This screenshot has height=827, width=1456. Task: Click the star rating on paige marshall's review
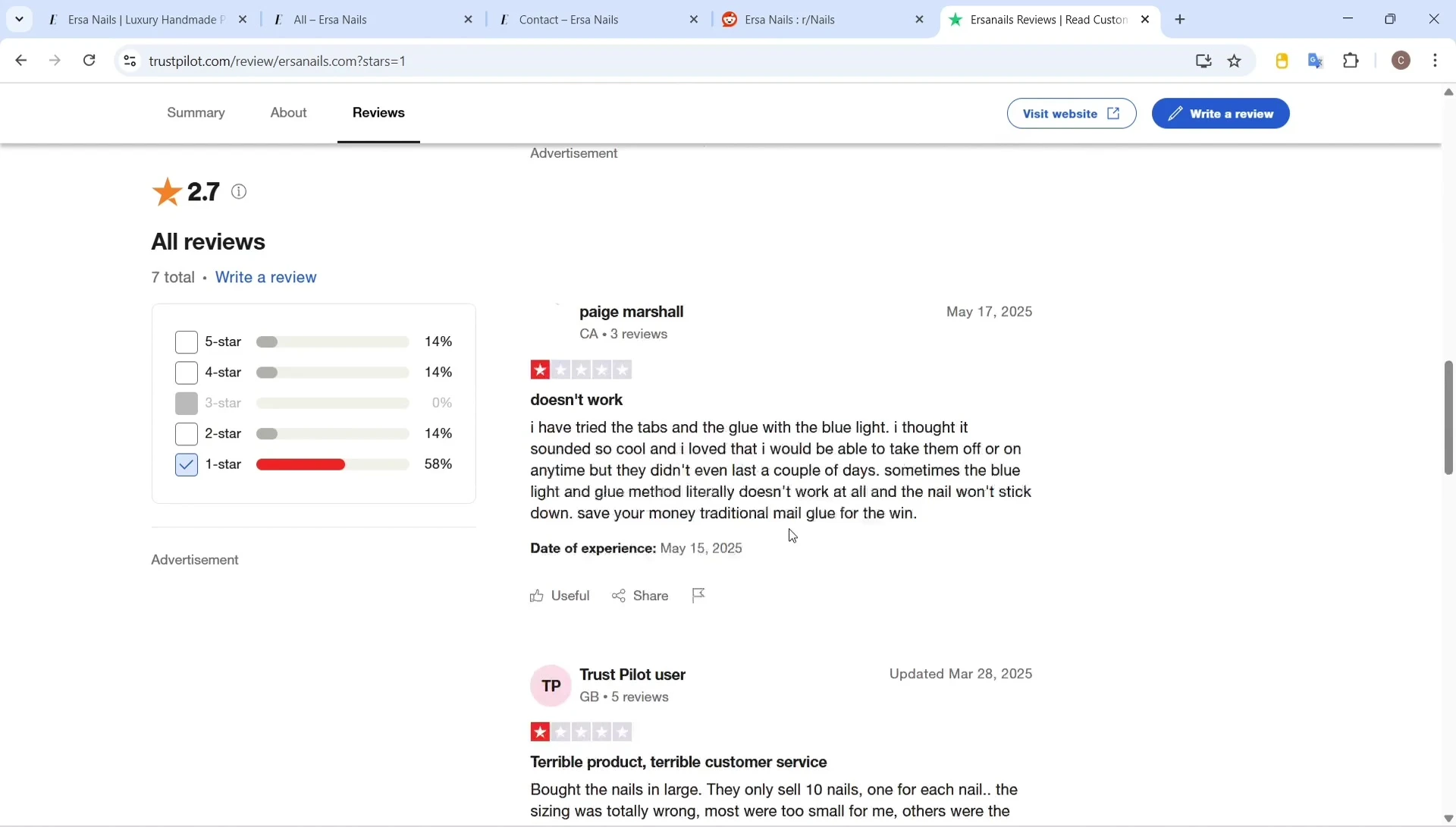pyautogui.click(x=582, y=370)
